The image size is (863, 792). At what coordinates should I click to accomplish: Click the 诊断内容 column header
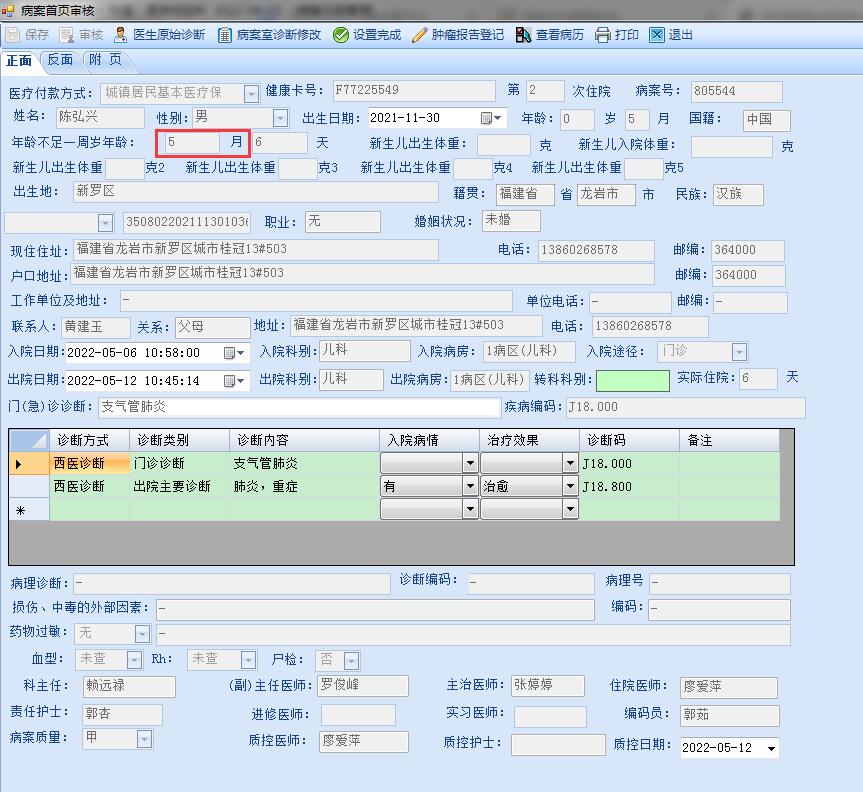pos(304,440)
